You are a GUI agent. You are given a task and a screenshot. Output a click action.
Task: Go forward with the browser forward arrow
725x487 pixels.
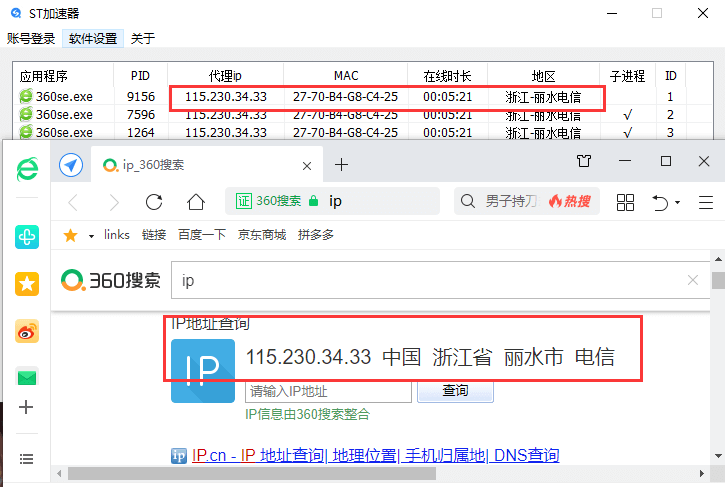[x=113, y=202]
